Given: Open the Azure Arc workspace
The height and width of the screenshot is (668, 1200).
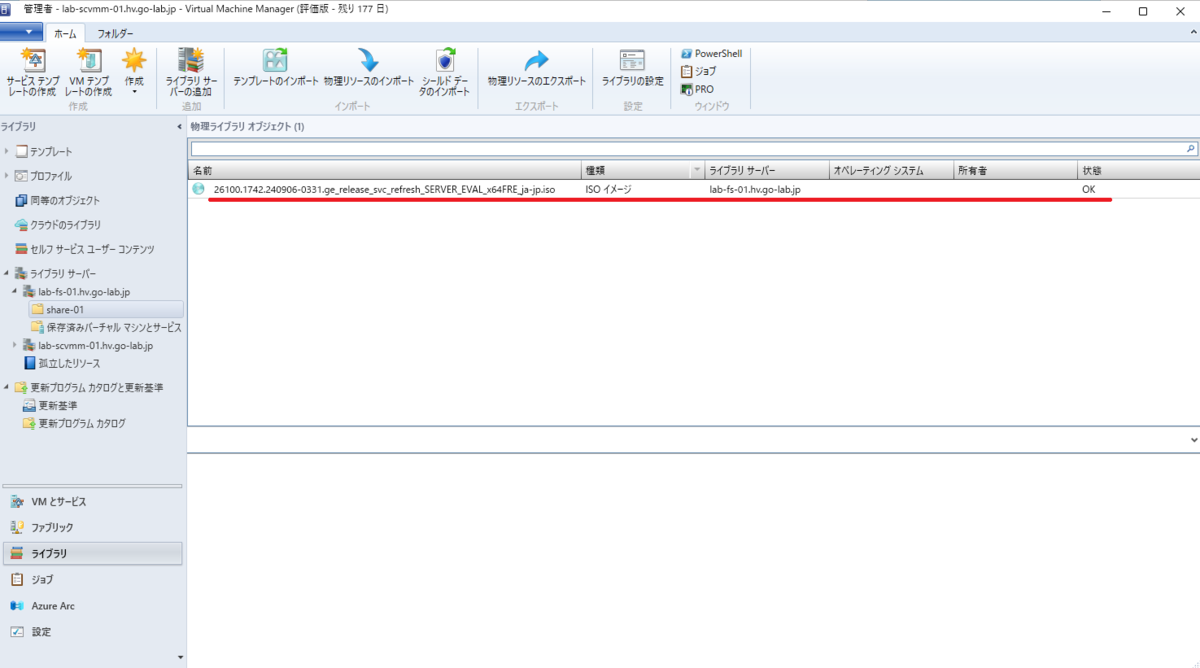Looking at the screenshot, I should tap(91, 605).
